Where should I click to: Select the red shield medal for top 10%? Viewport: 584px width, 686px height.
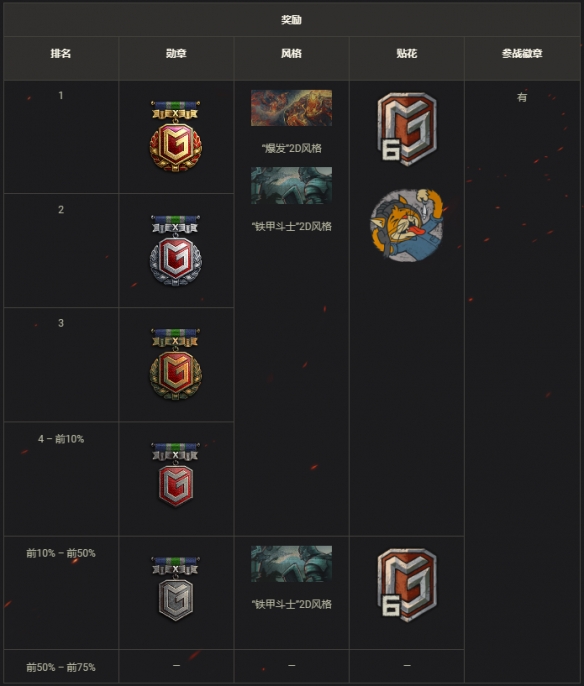coord(175,475)
